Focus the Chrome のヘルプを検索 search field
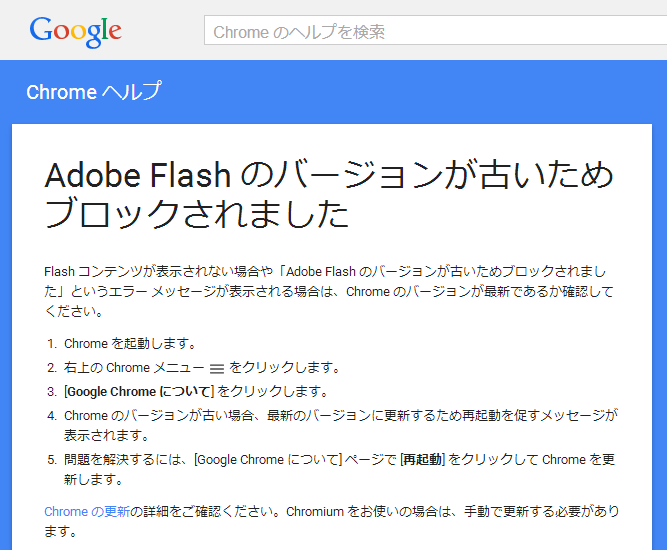667x550 pixels. [436, 30]
